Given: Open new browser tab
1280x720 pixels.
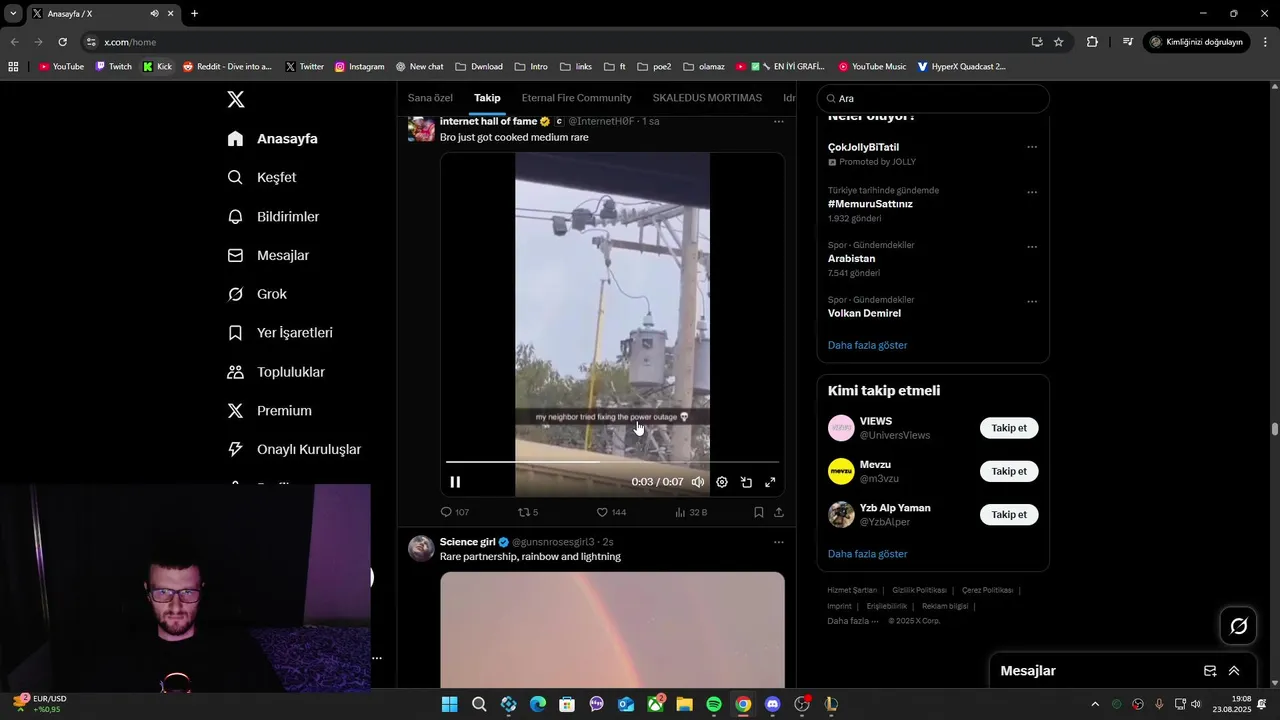Looking at the screenshot, I should click(x=194, y=14).
